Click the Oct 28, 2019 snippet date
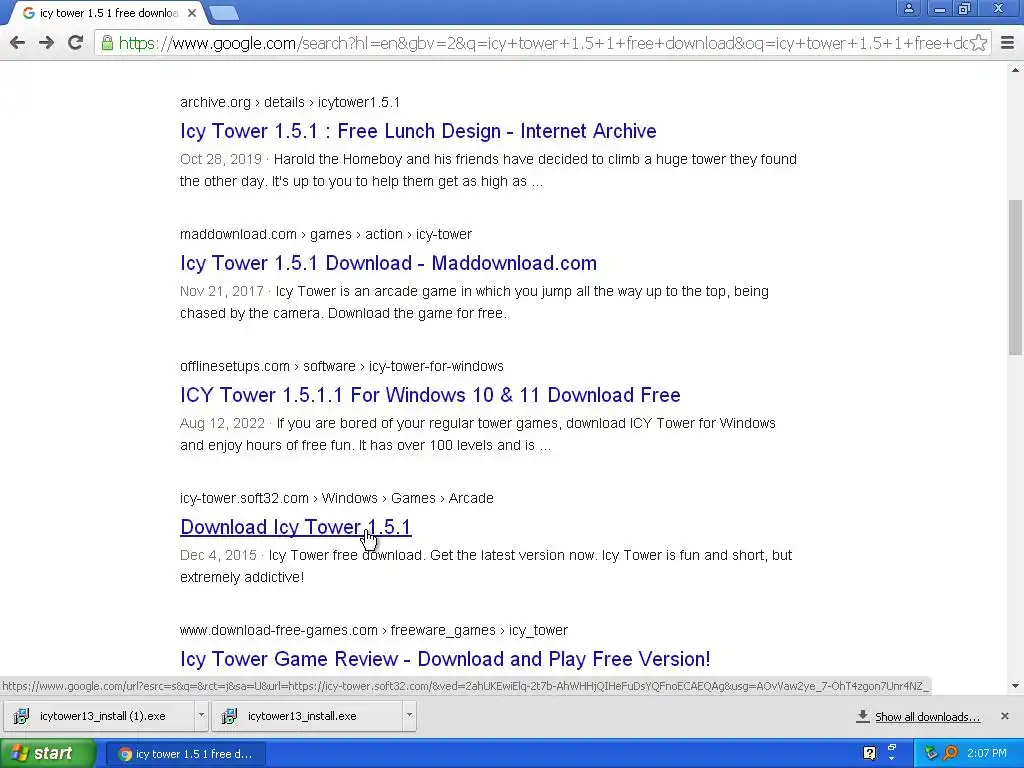The height and width of the screenshot is (768, 1024). (x=221, y=159)
